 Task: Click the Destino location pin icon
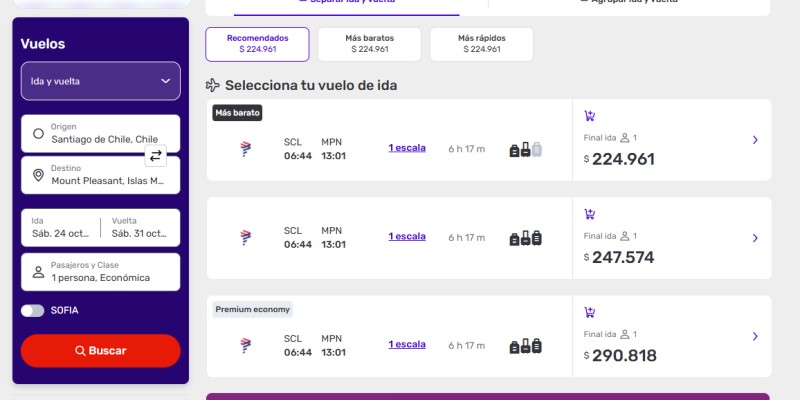38,175
